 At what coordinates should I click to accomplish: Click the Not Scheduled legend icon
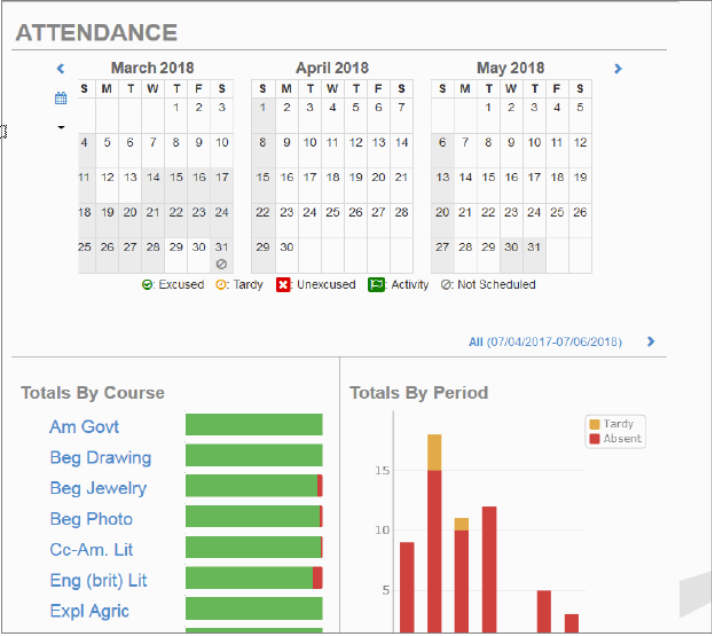(446, 285)
